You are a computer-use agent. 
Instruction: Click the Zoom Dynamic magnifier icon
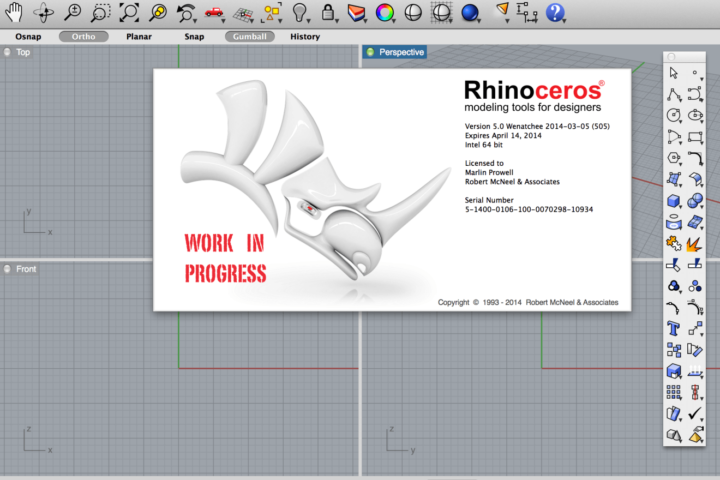72,12
